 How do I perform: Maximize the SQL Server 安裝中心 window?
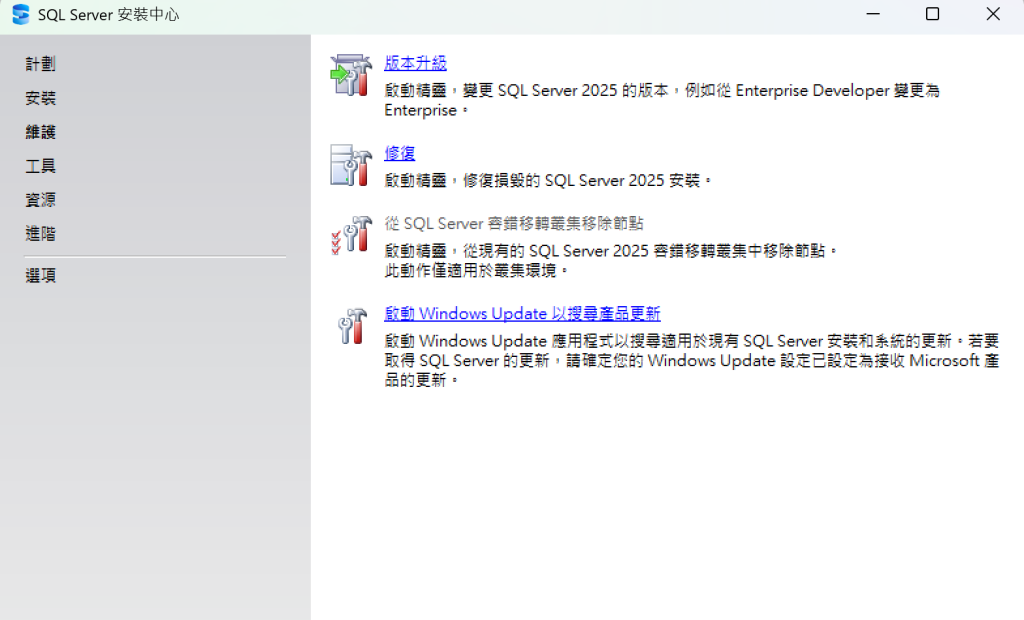[x=933, y=14]
